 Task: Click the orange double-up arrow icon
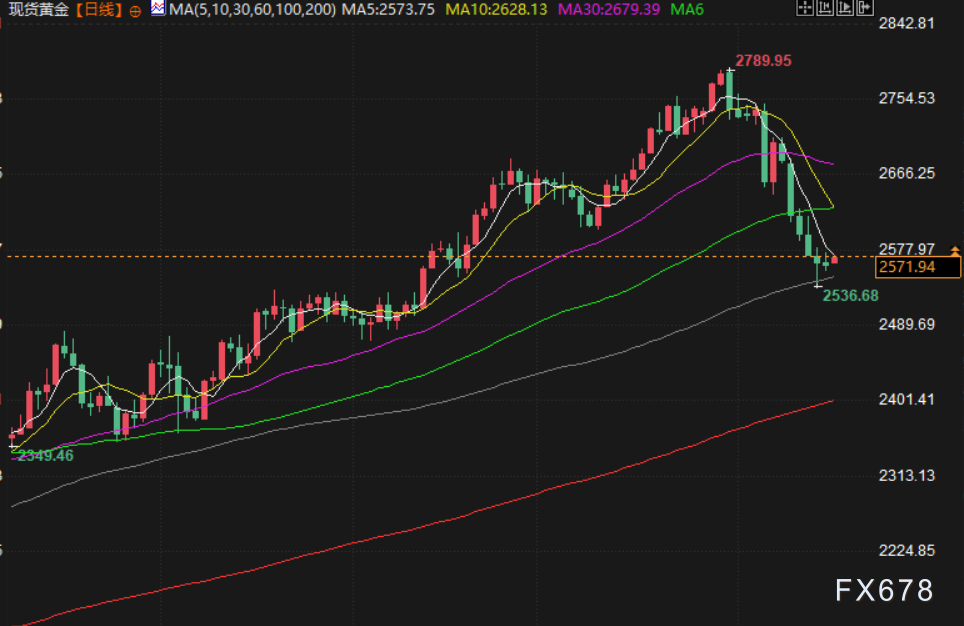point(955,249)
